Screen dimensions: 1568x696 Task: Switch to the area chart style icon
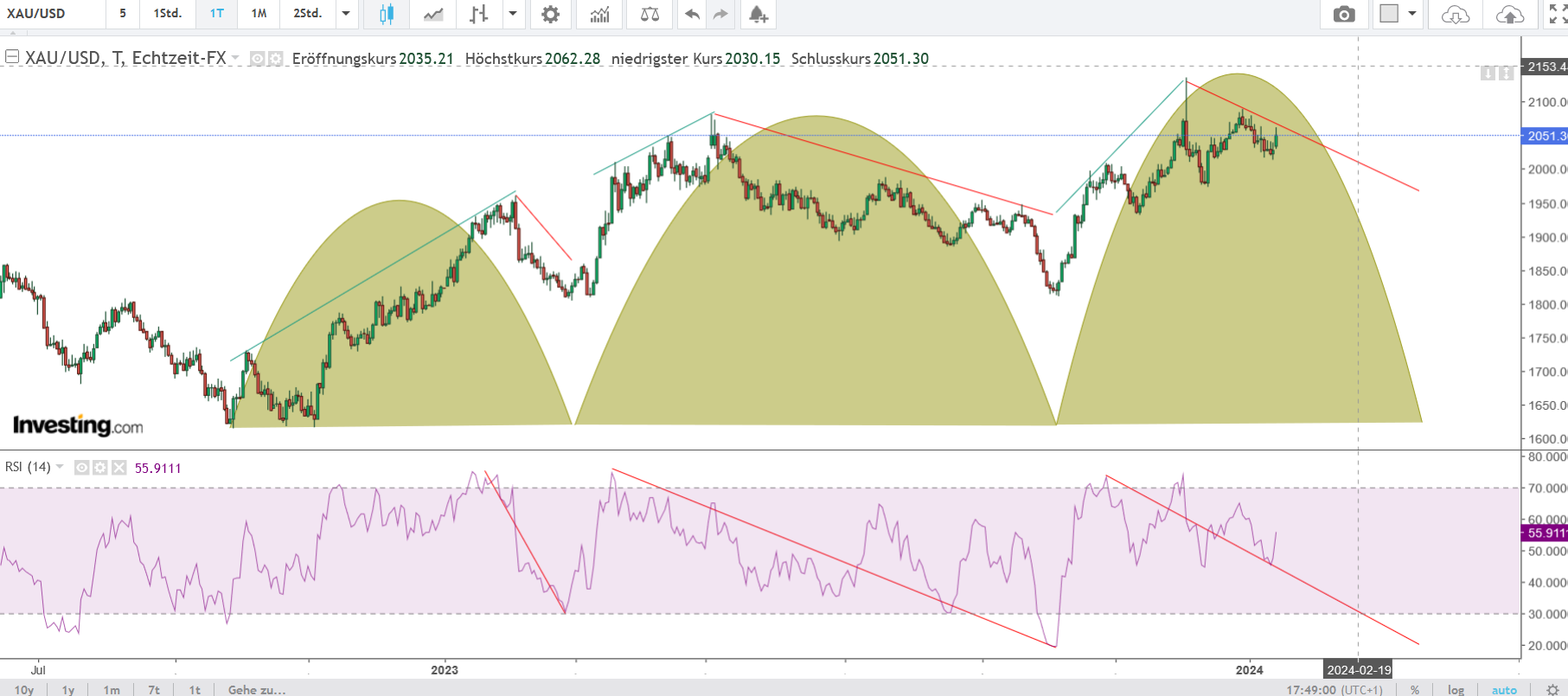tap(433, 14)
